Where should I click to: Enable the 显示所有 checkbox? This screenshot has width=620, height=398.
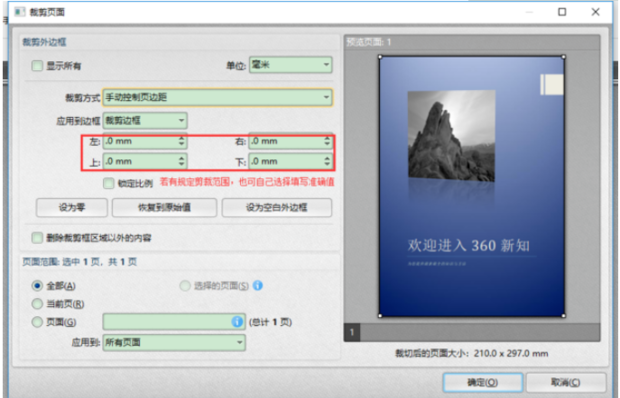37,65
